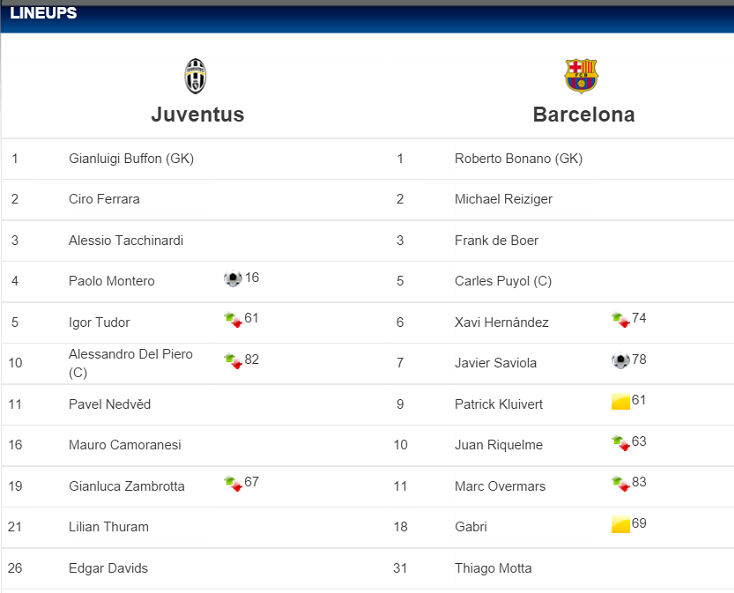Open the Juventus team name heading
The image size is (734, 593).
(197, 114)
